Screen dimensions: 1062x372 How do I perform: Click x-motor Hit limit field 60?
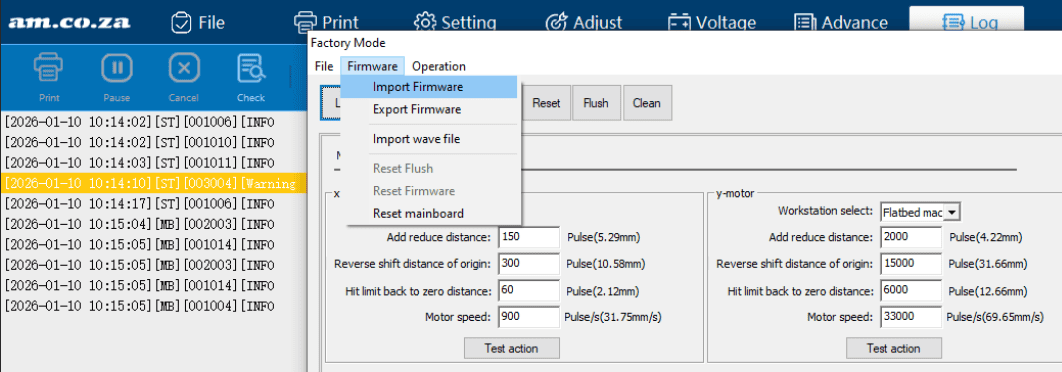coord(529,291)
